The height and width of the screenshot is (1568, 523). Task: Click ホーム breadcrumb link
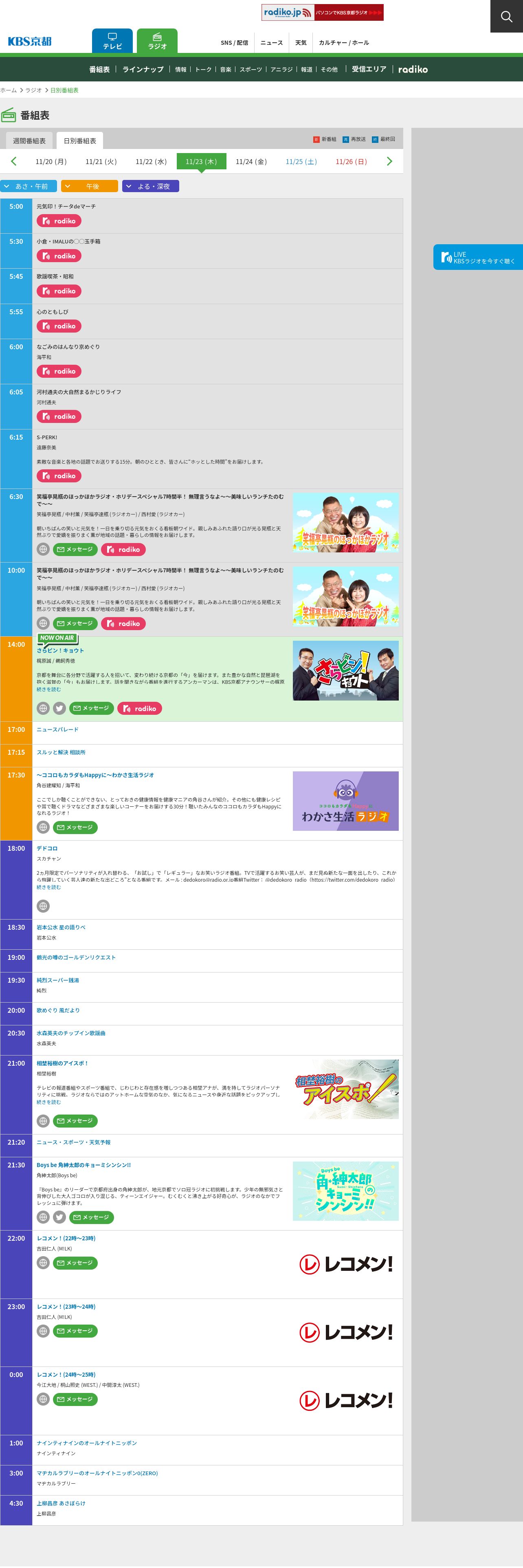[9, 90]
